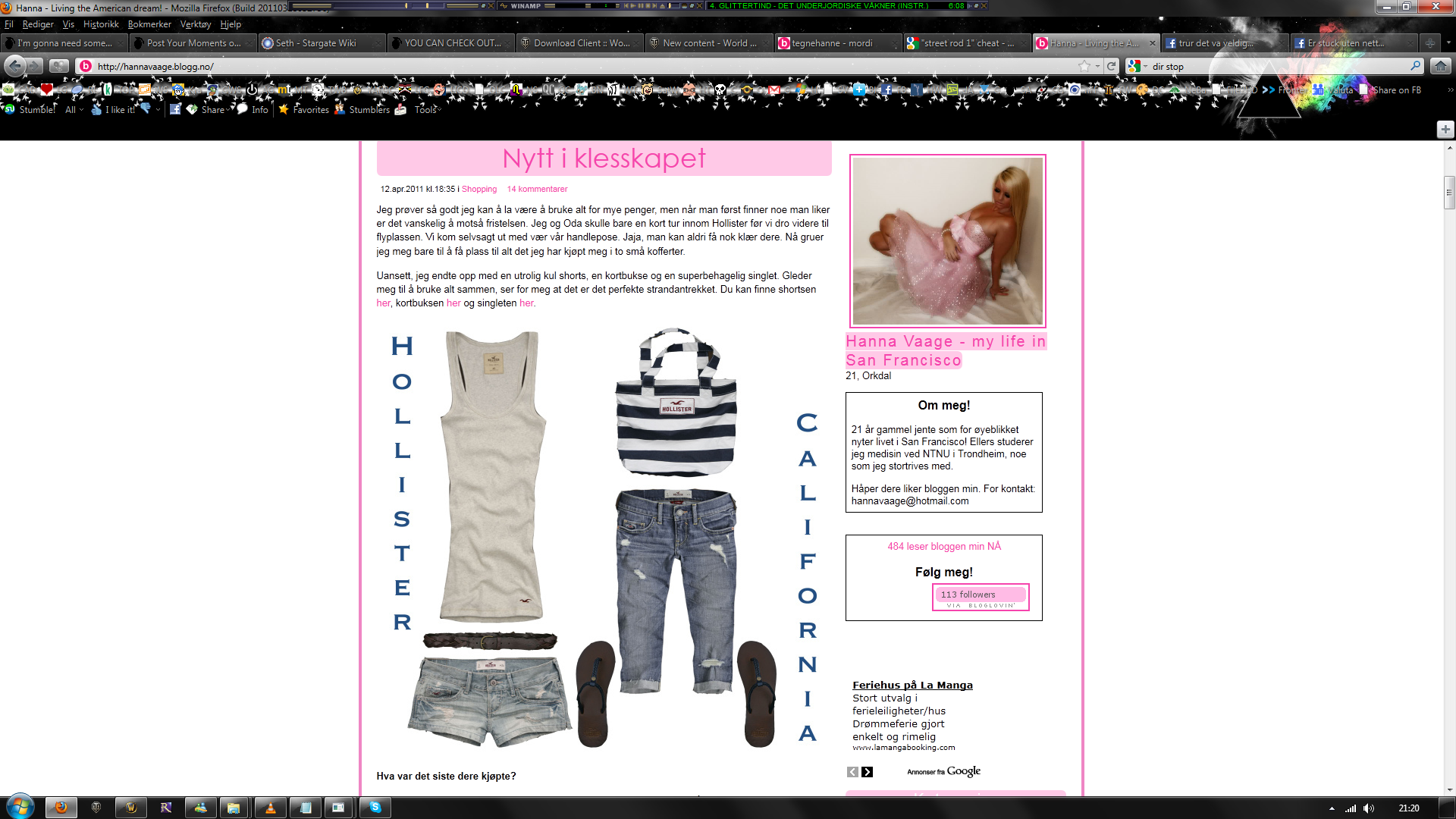This screenshot has height=819, width=1456.
Task: Open the list all tabs dropdown arrow
Action: [x=1448, y=43]
